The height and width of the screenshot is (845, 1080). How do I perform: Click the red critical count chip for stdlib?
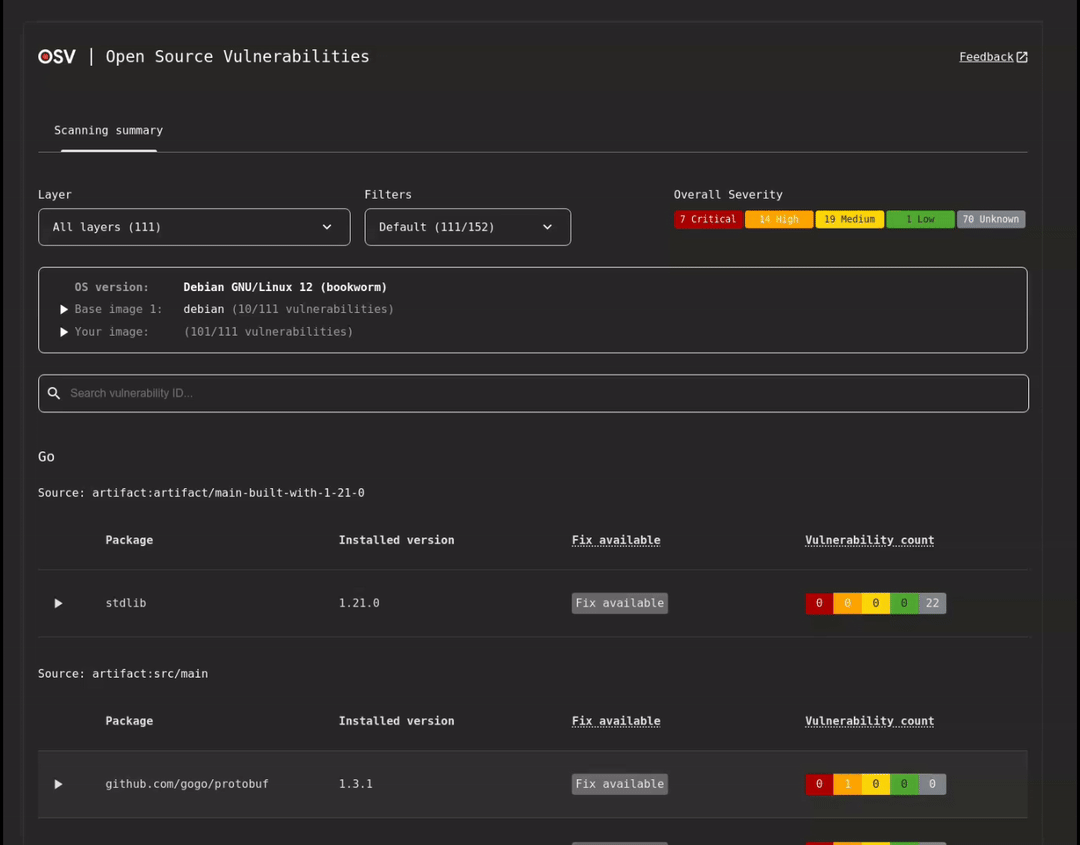[818, 602]
